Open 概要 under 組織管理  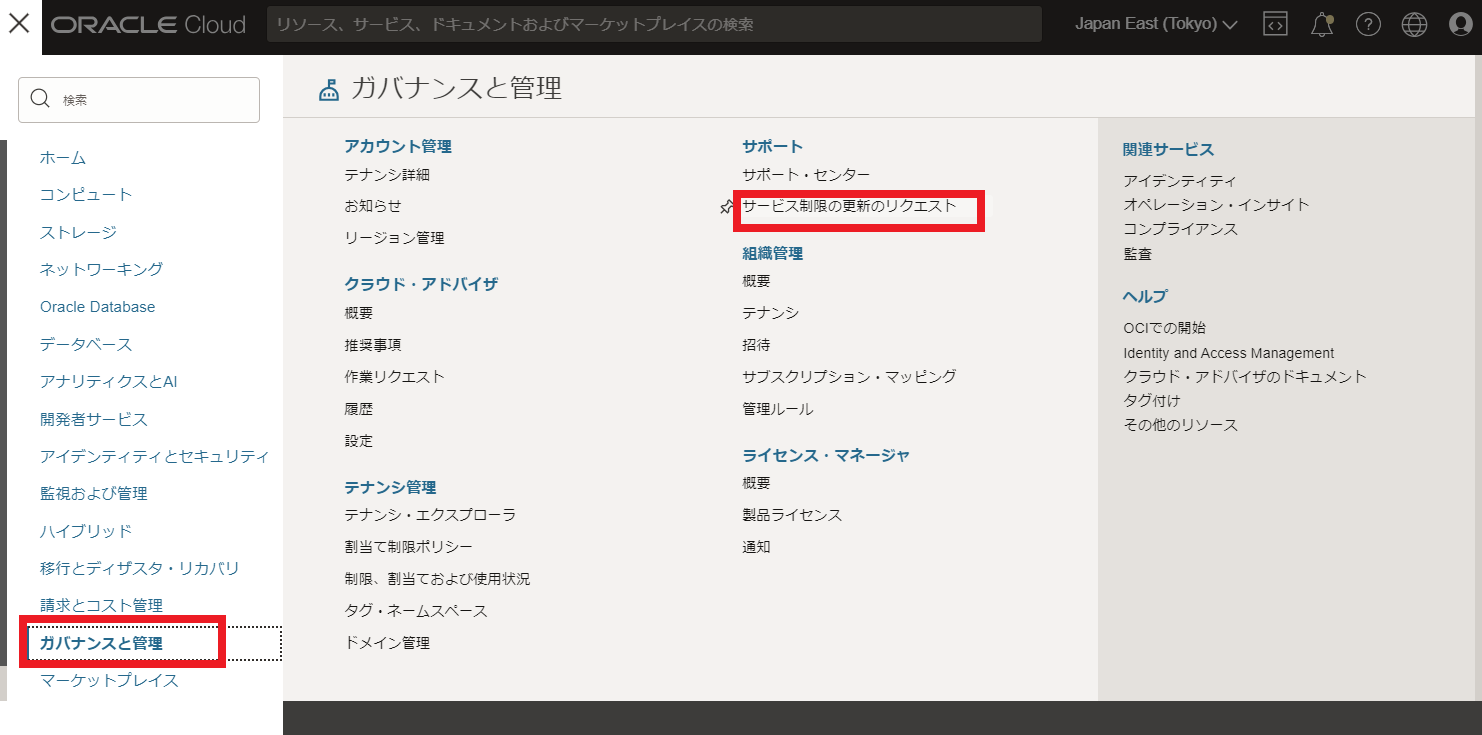756,281
